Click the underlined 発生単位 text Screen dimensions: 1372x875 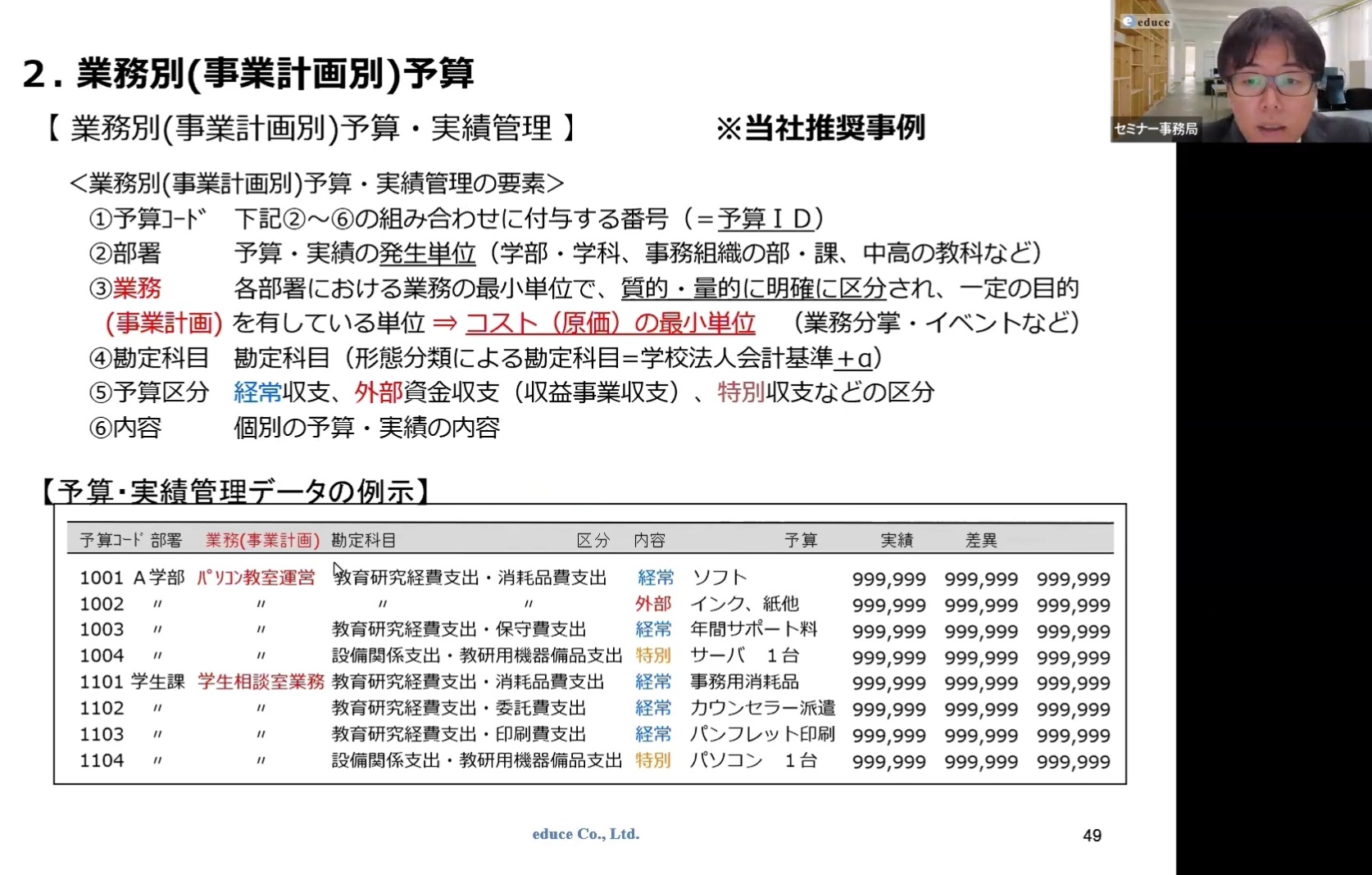(428, 253)
